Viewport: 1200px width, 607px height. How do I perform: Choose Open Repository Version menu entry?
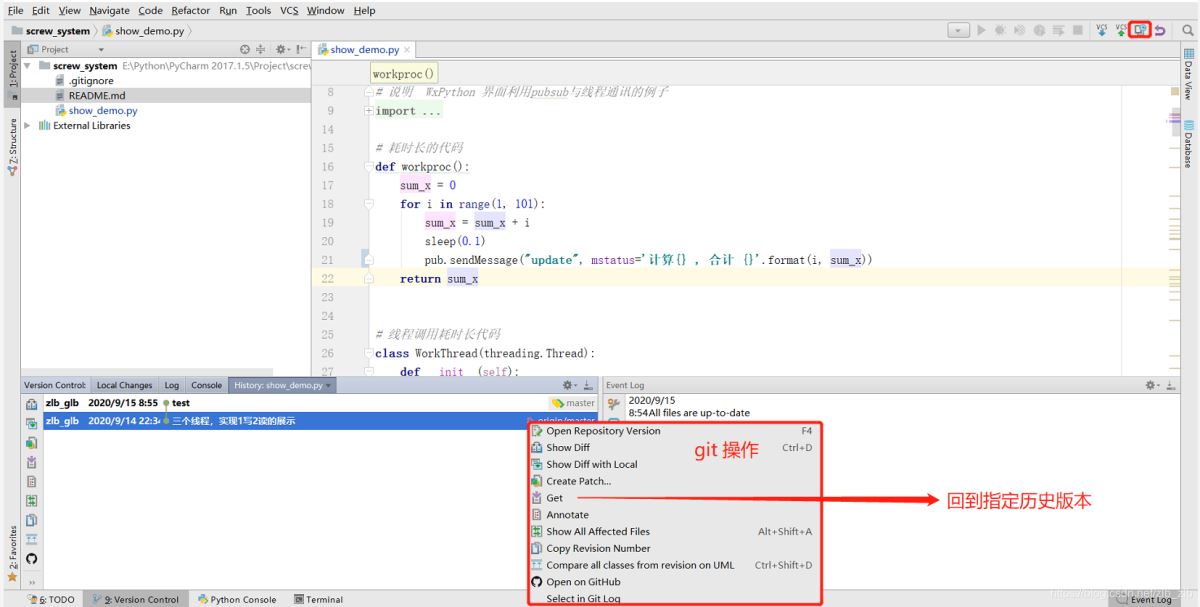pos(674,431)
